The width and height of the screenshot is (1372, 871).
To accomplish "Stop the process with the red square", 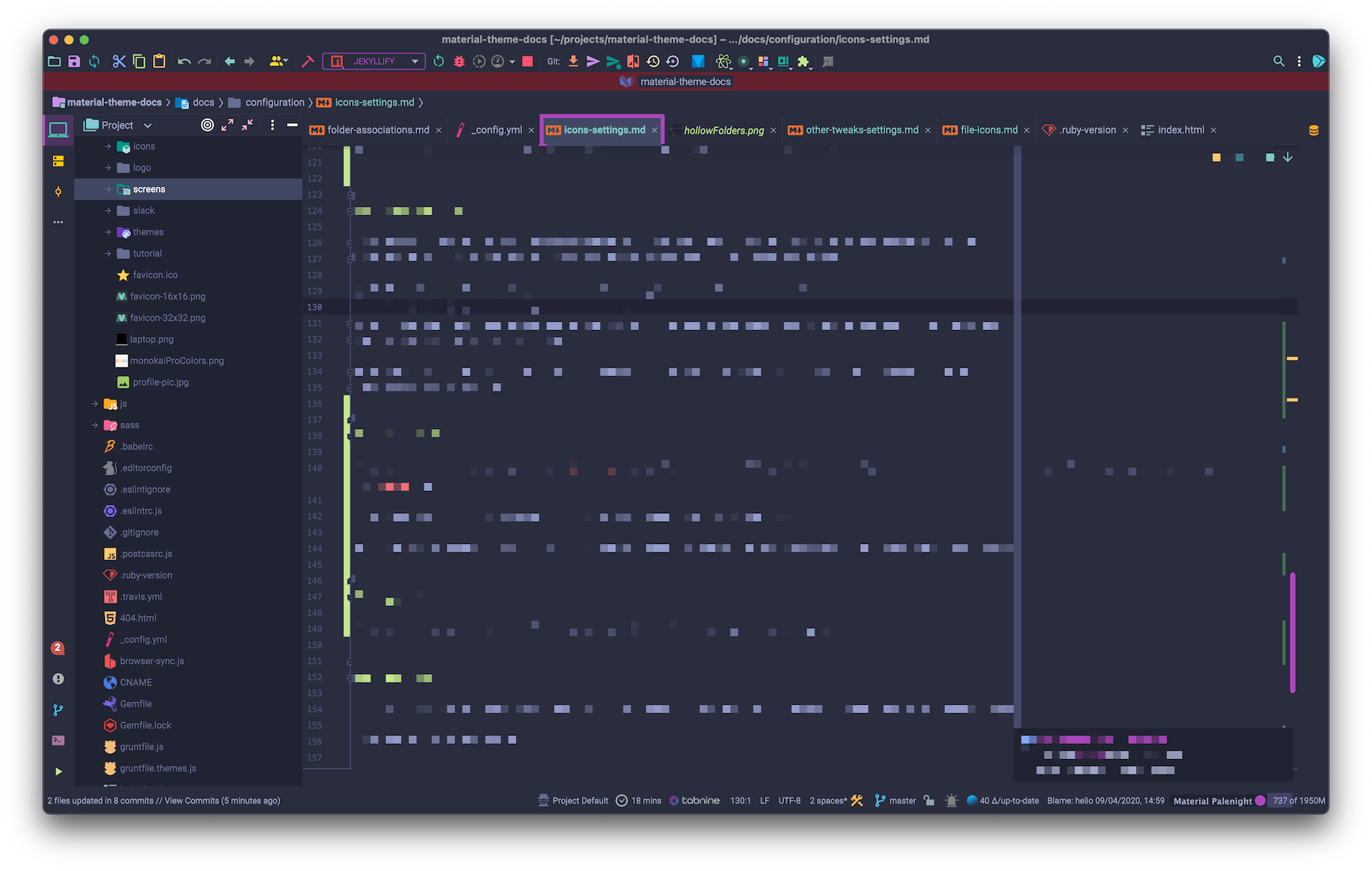I will (x=527, y=61).
